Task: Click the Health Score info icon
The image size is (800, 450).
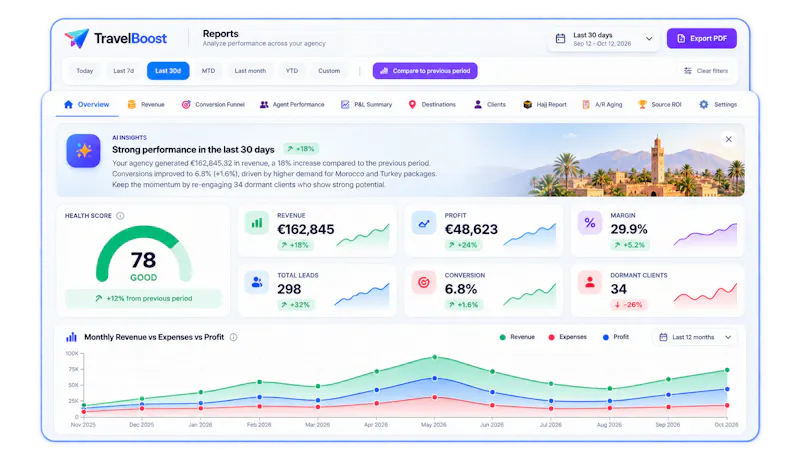Action: 120,216
